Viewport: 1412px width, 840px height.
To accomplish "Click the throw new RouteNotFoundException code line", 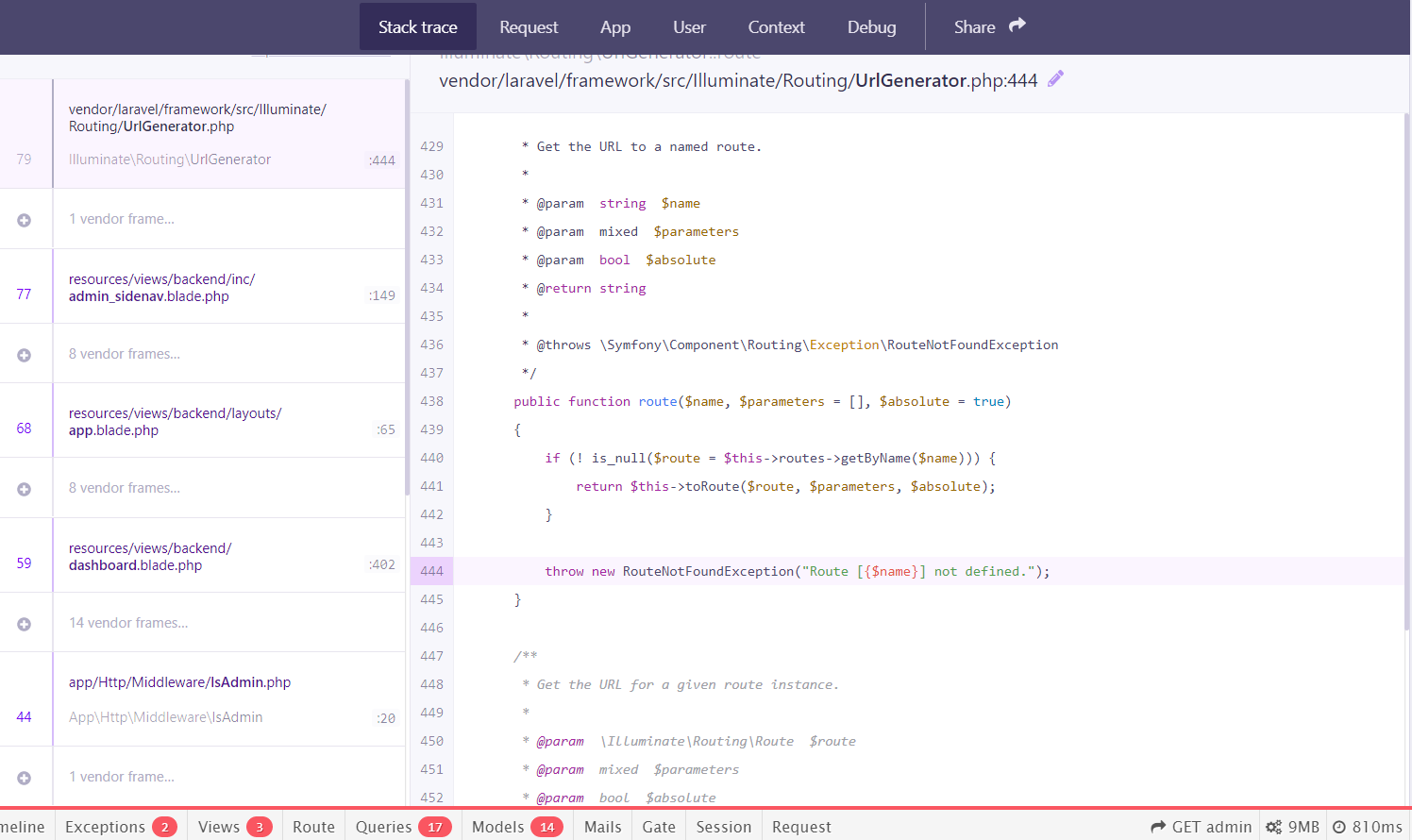I will coord(797,571).
